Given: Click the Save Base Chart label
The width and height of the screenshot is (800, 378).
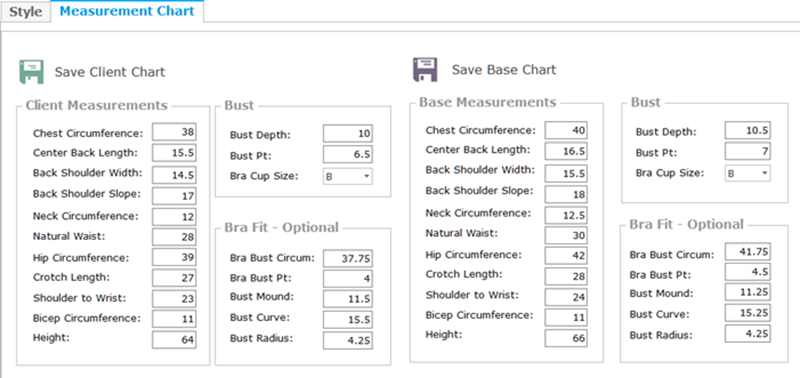Looking at the screenshot, I should [x=504, y=70].
